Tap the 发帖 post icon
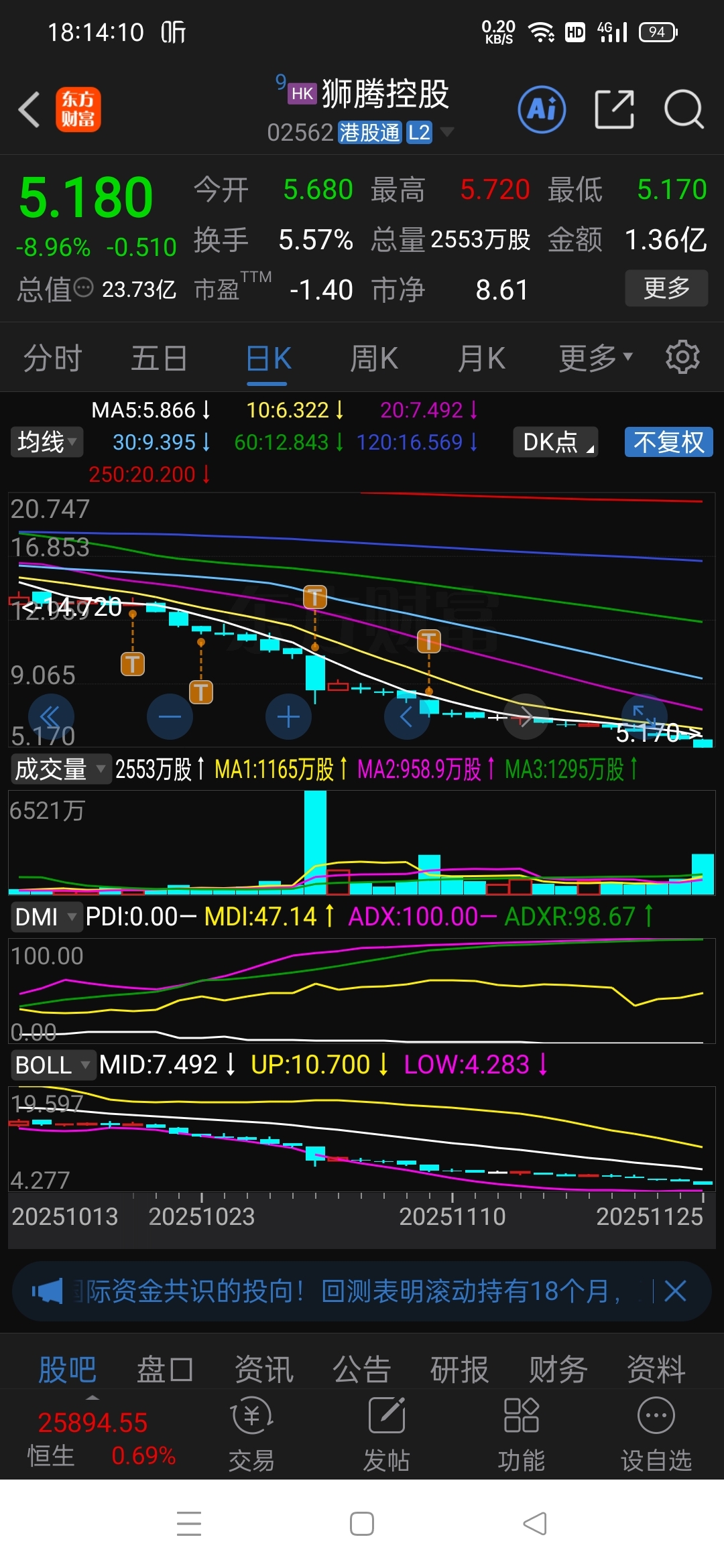The image size is (724, 1568). click(387, 1434)
